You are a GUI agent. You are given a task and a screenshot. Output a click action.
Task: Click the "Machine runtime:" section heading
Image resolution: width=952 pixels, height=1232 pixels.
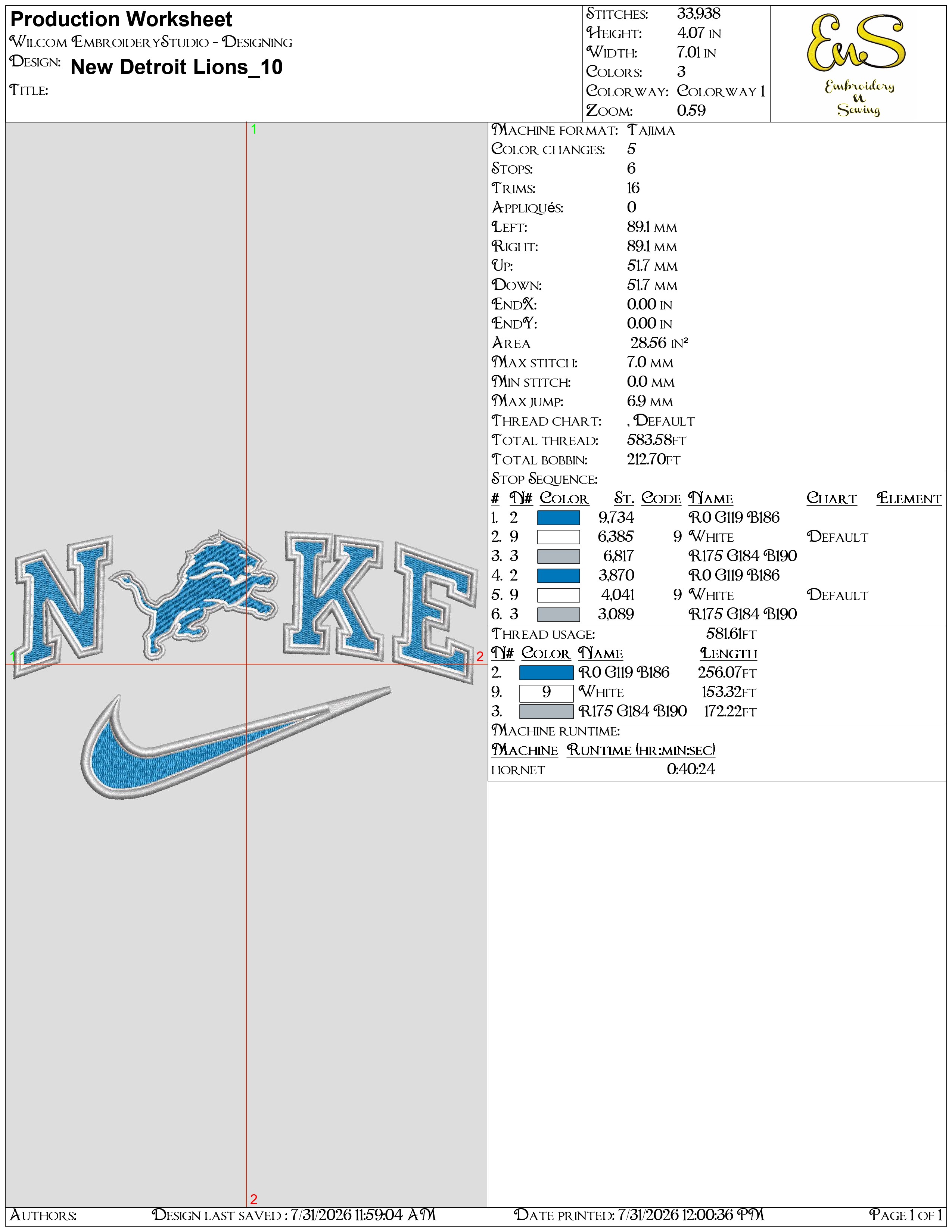pos(556,731)
